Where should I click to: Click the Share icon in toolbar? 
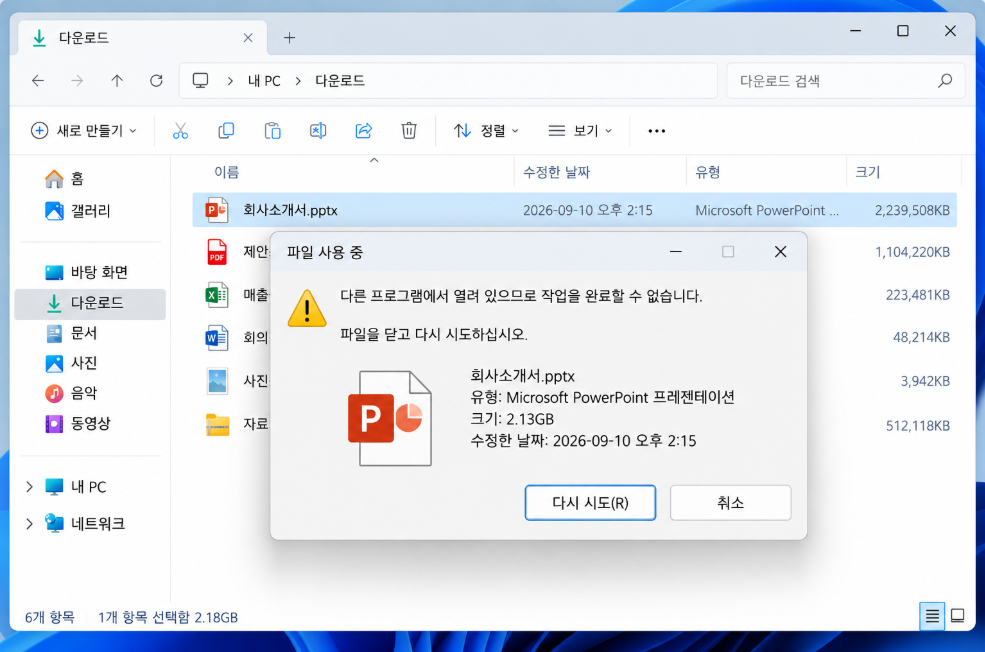364,131
